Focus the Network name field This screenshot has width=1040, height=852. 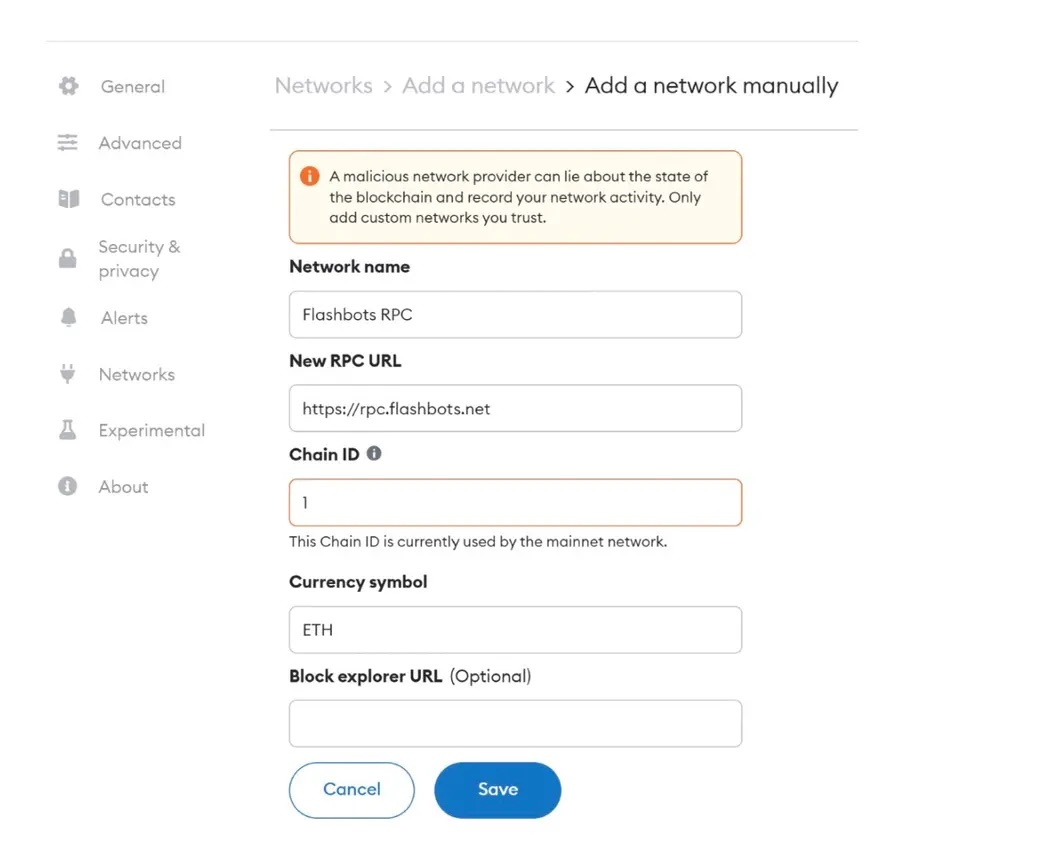pos(515,315)
